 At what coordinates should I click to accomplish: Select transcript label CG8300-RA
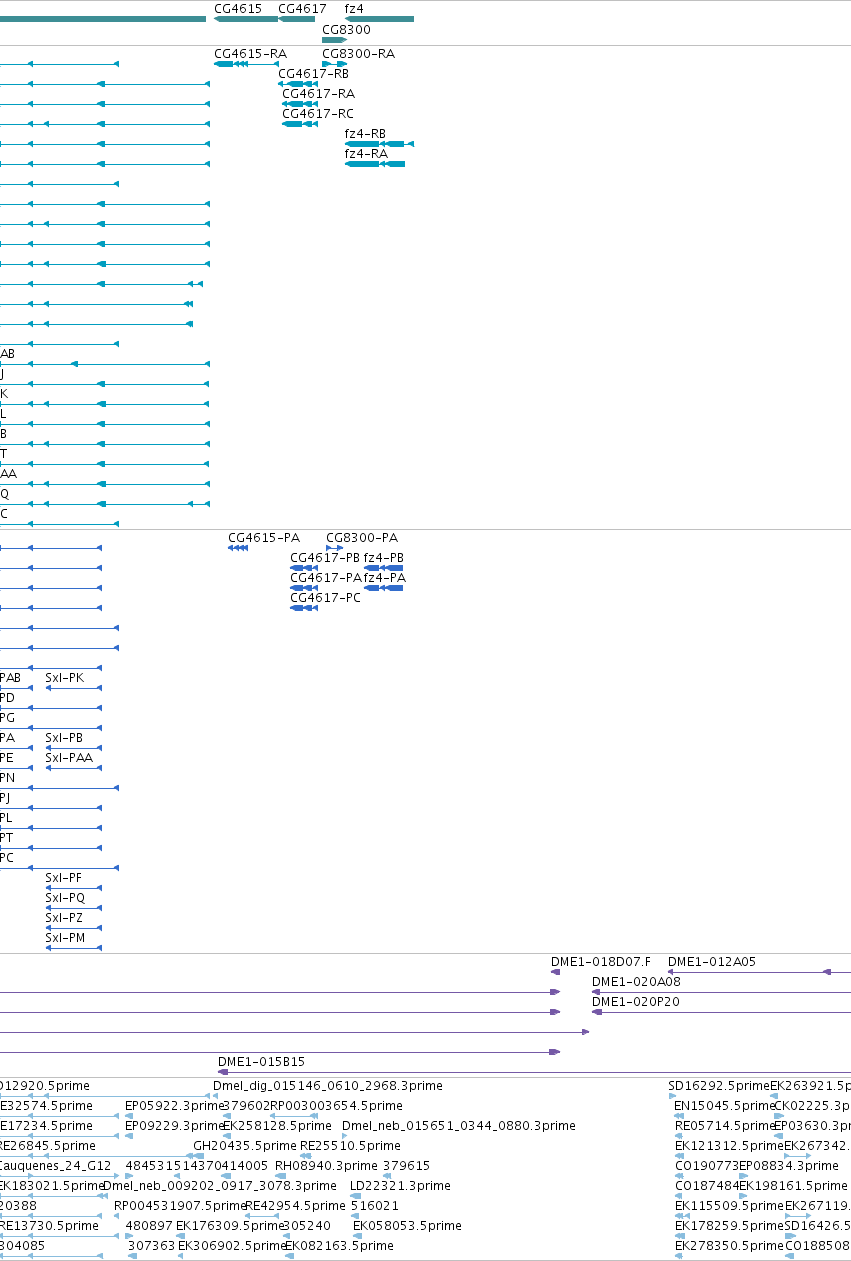pos(358,54)
